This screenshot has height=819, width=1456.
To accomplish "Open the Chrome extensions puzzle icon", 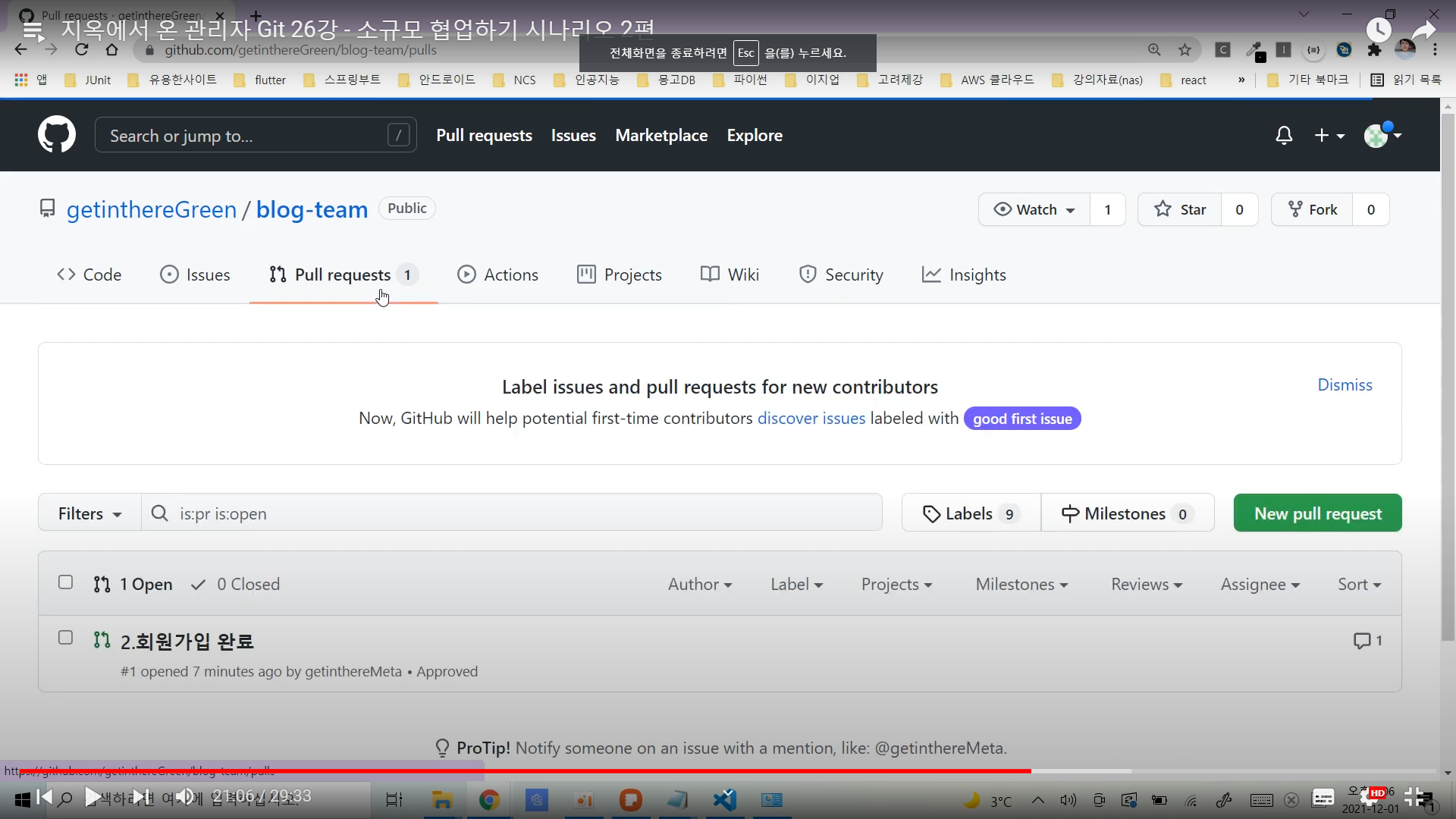I will 1374,50.
